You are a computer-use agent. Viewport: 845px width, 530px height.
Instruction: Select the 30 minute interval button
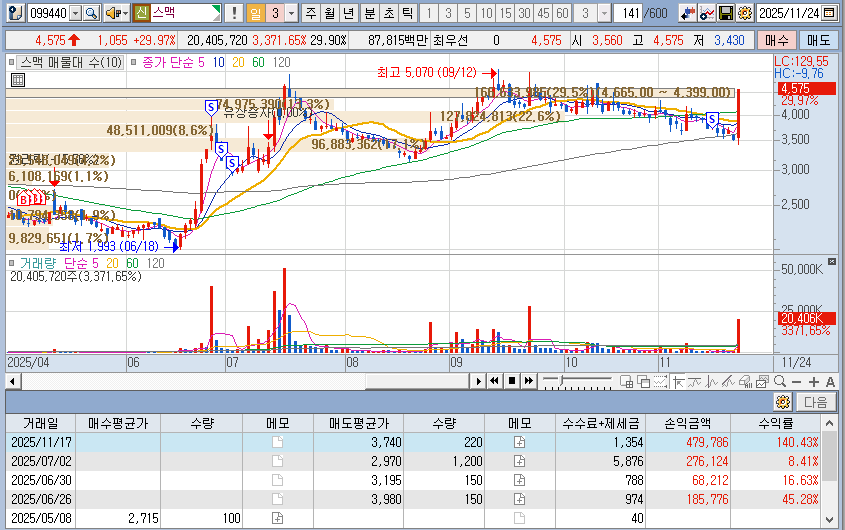[524, 13]
